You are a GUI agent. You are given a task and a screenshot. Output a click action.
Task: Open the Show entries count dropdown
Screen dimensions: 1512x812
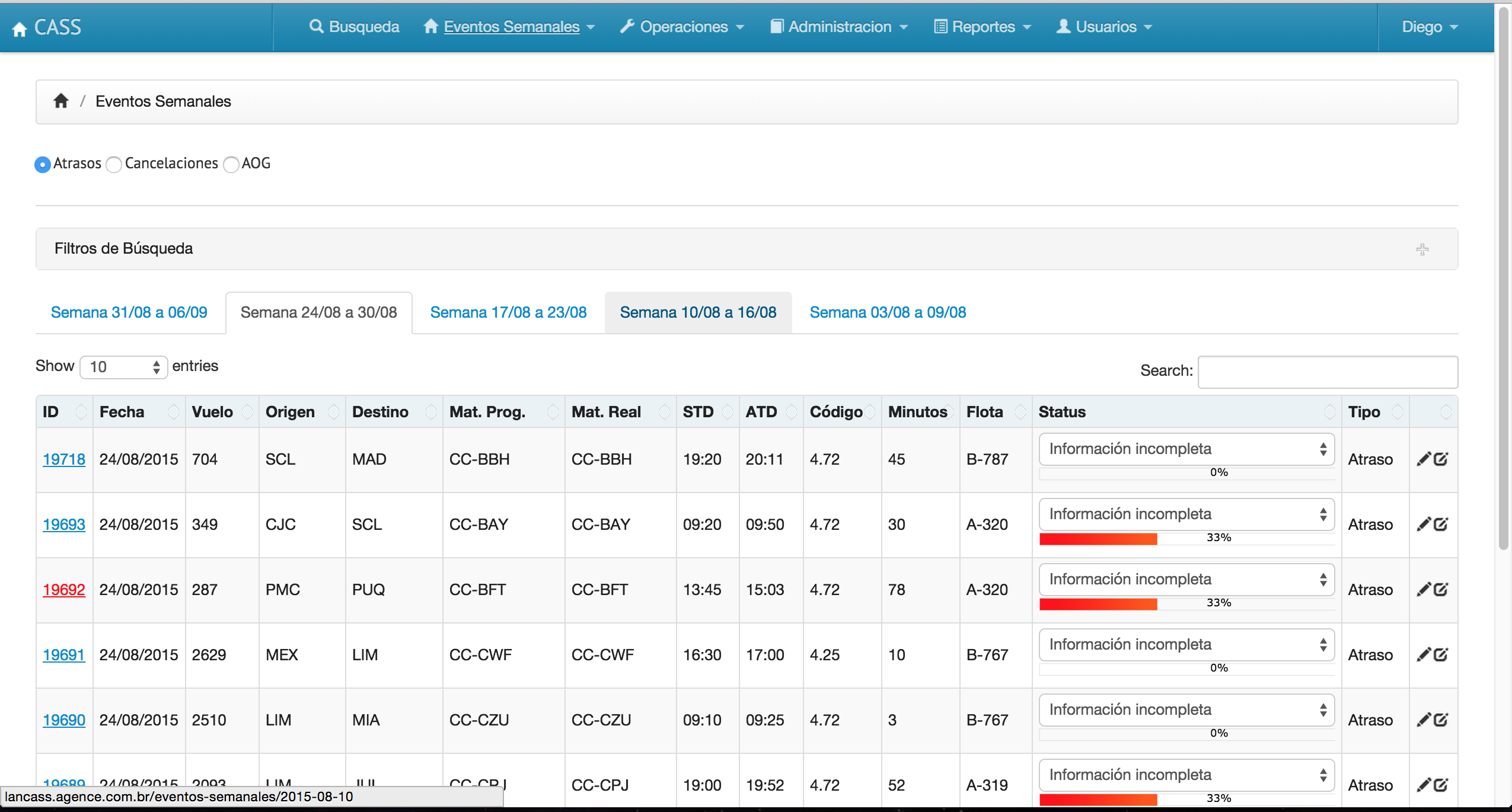124,367
